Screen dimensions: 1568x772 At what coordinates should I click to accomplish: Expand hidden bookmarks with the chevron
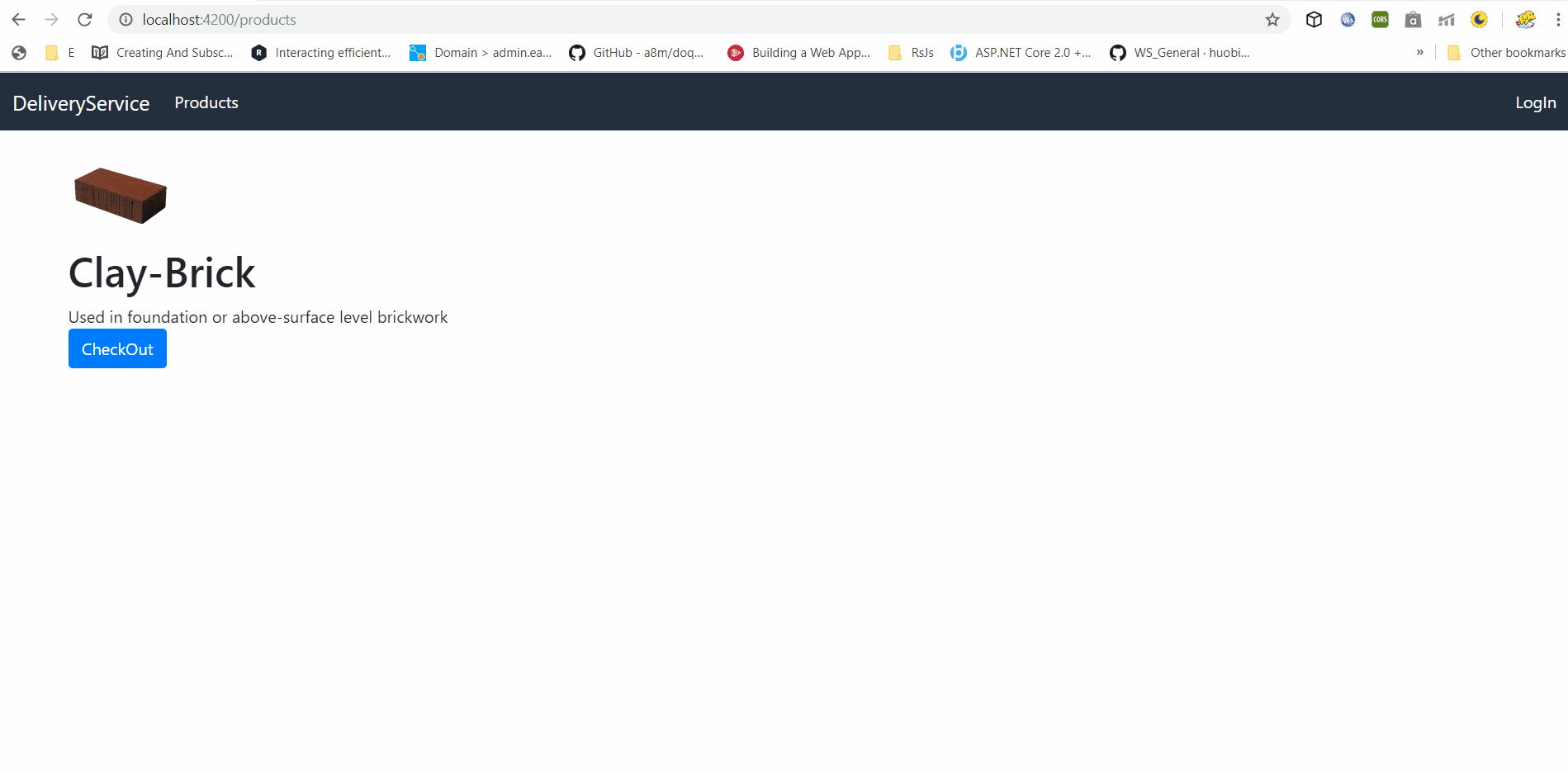coord(1419,52)
